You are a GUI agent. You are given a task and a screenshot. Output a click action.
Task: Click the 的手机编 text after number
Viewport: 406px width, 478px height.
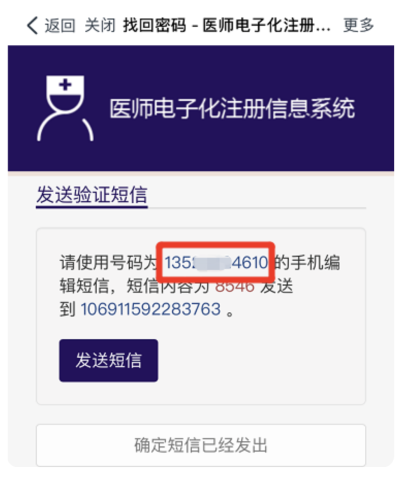click(307, 262)
